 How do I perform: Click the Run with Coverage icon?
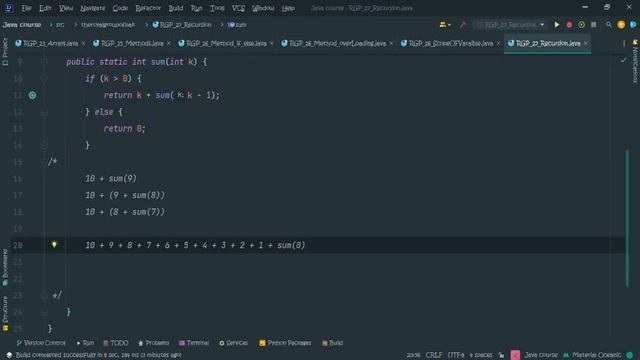(581, 25)
